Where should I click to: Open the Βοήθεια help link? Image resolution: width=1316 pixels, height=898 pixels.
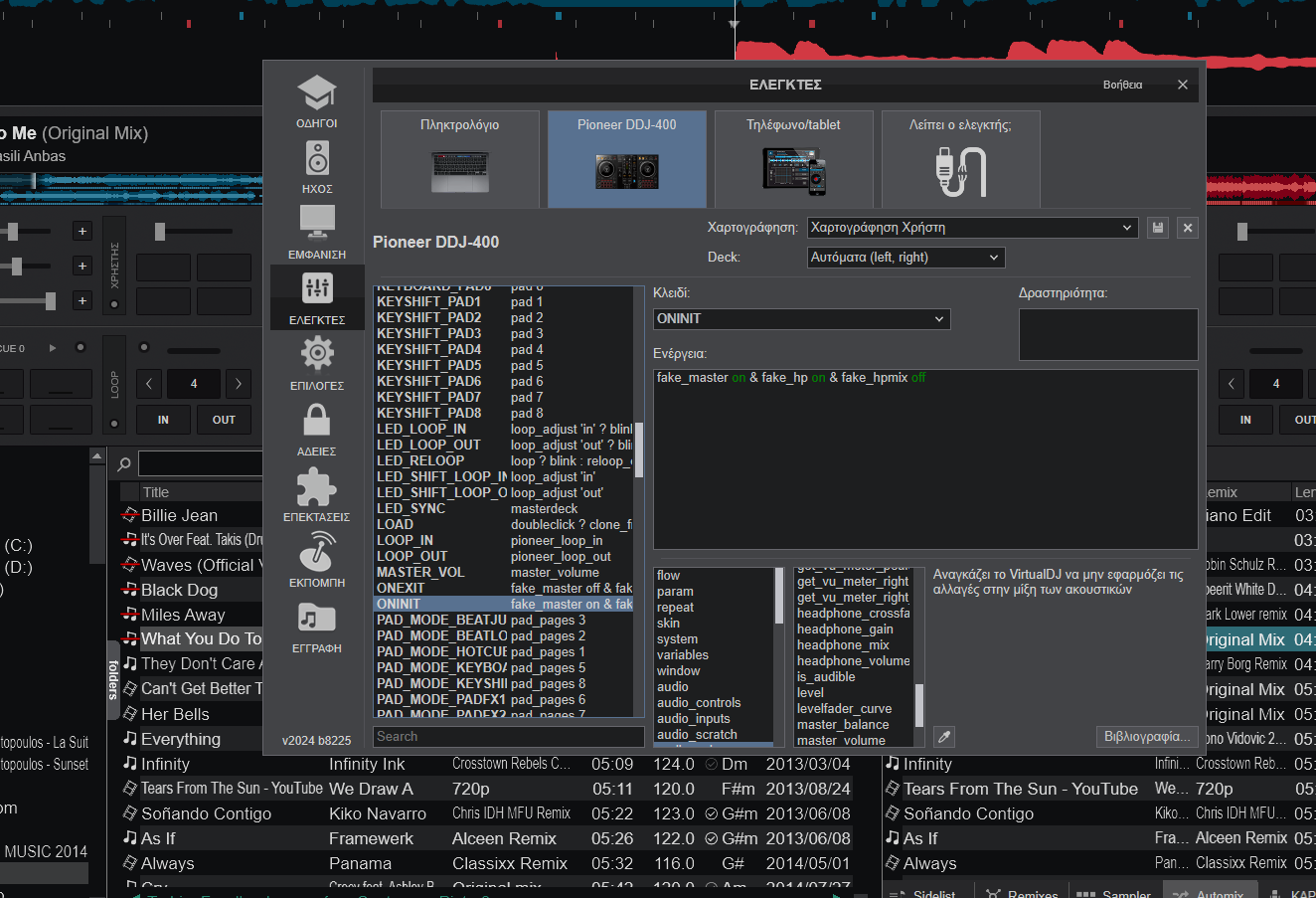1122,85
